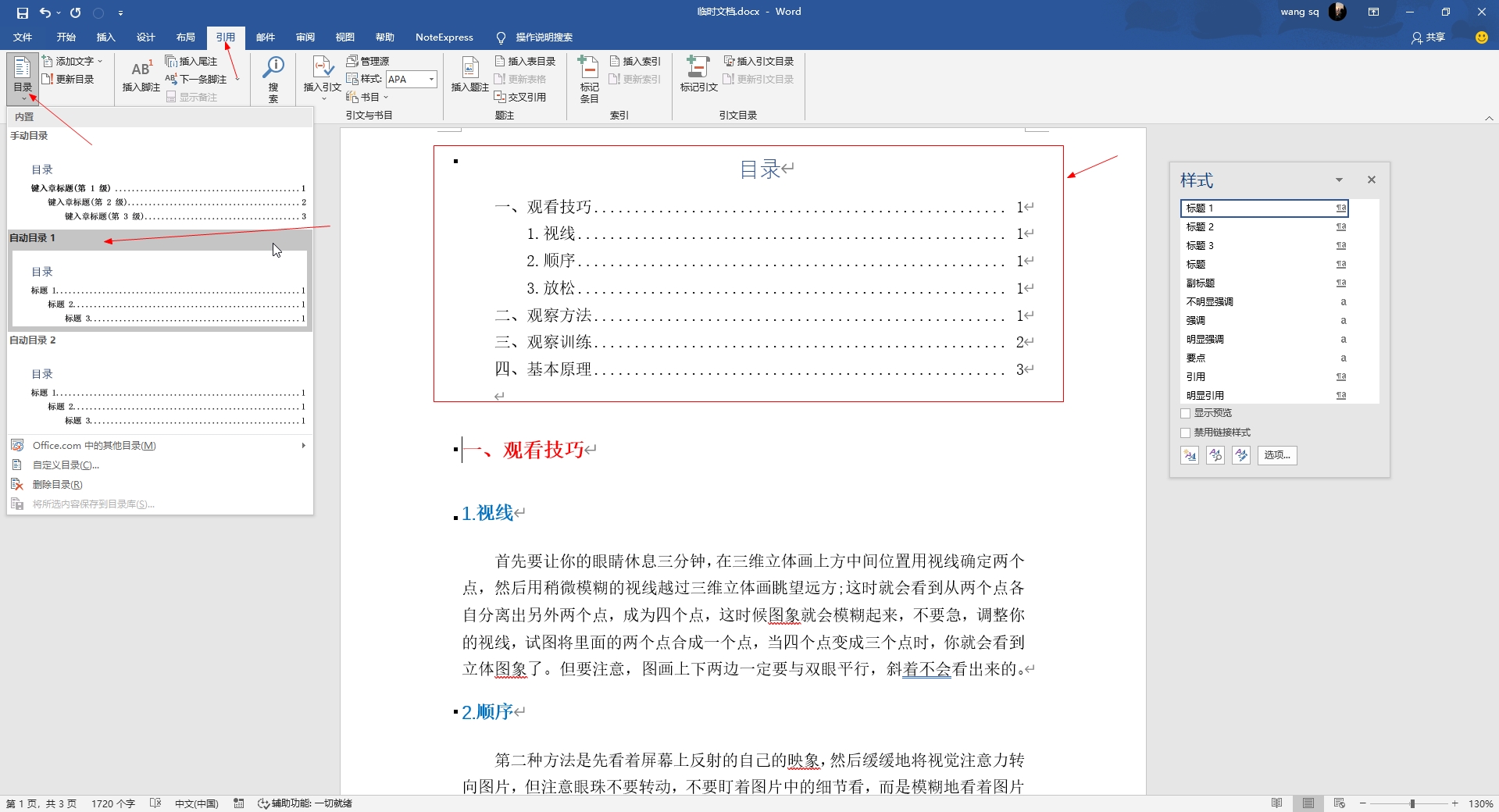Choose the Automatic Table 2 (自动目录 2) preview
1499x812 pixels.
160,383
